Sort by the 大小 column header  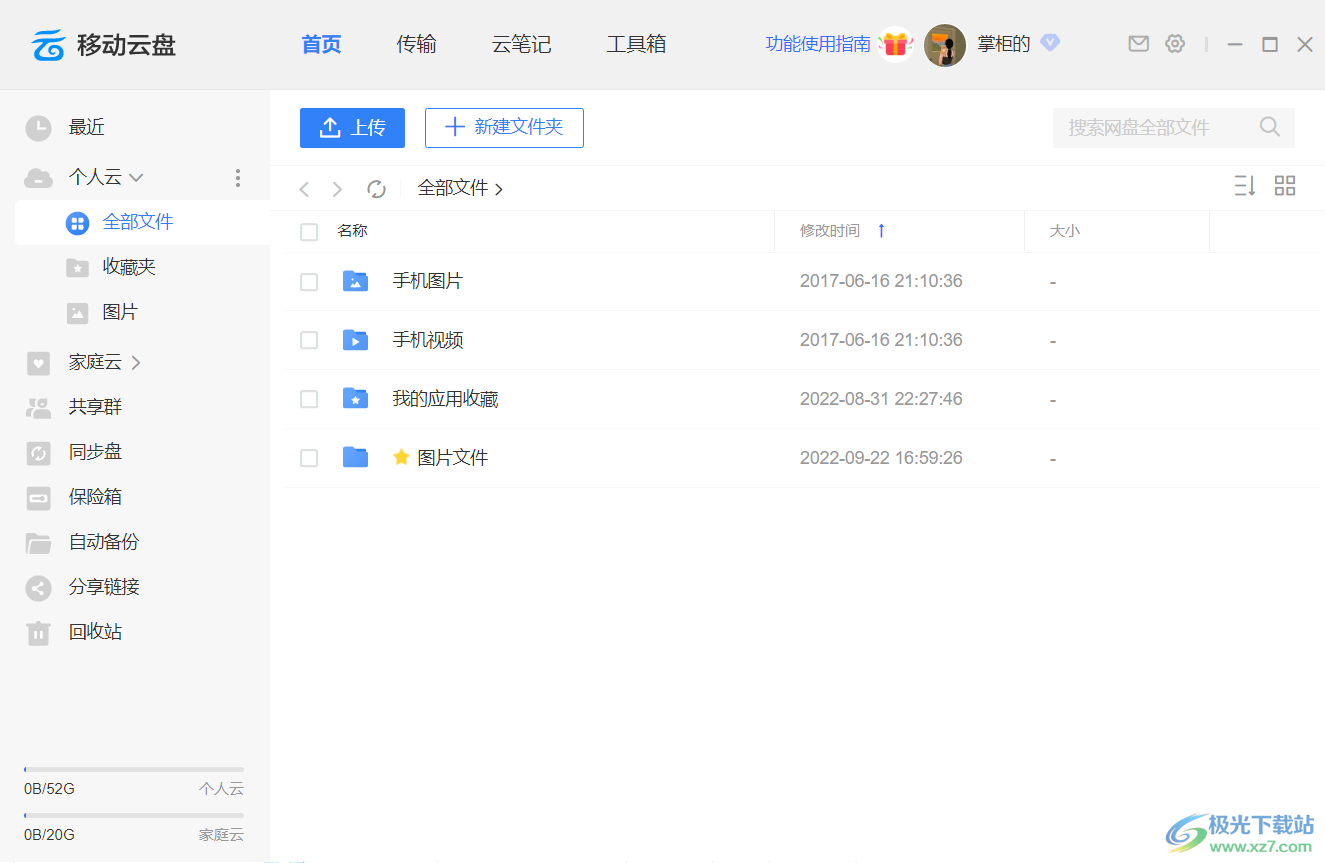(x=1064, y=231)
